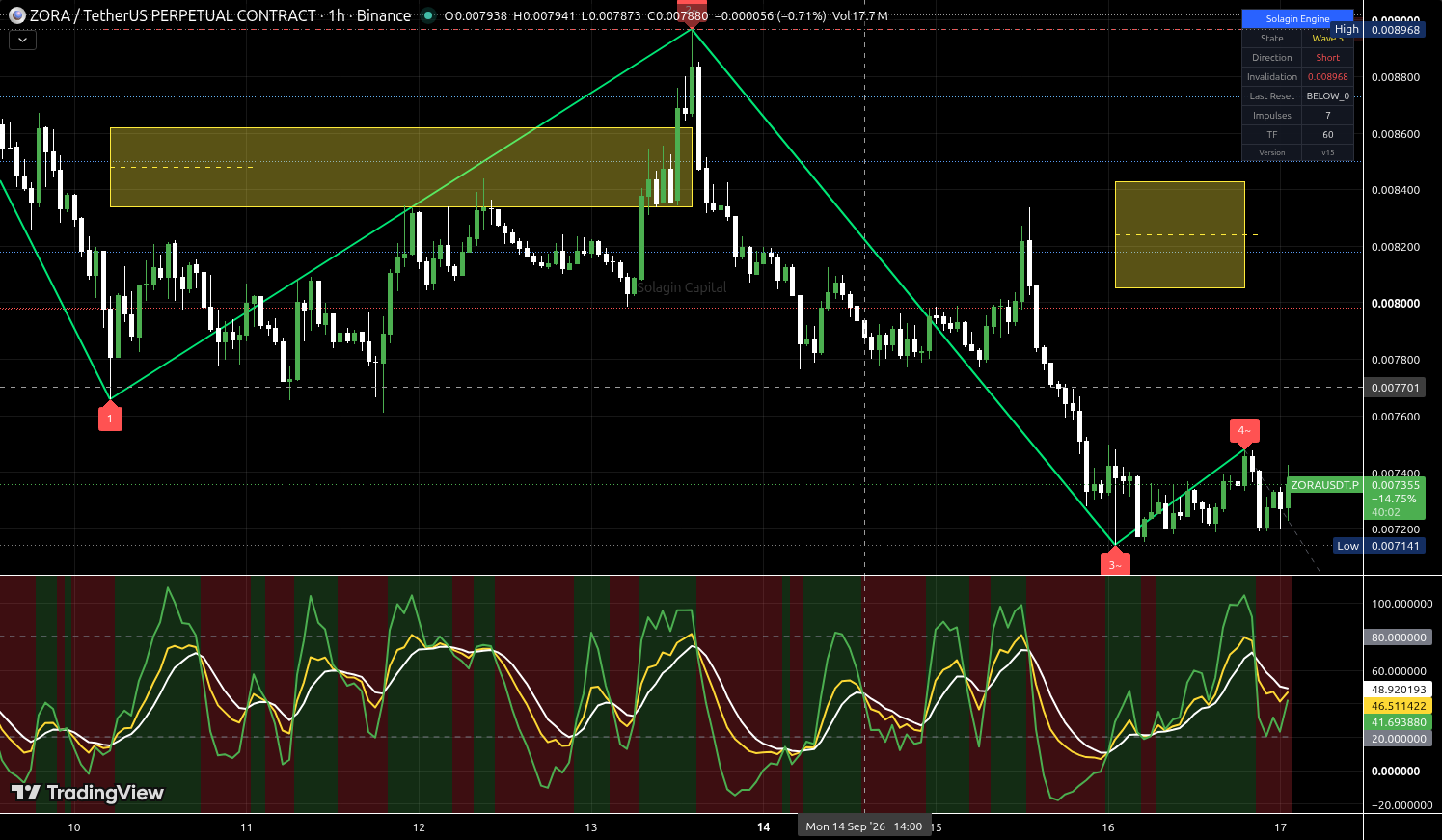Viewport: 1442px width, 840px height.
Task: Click the price change −0.000056 (−0.71%)
Action: tap(772, 15)
